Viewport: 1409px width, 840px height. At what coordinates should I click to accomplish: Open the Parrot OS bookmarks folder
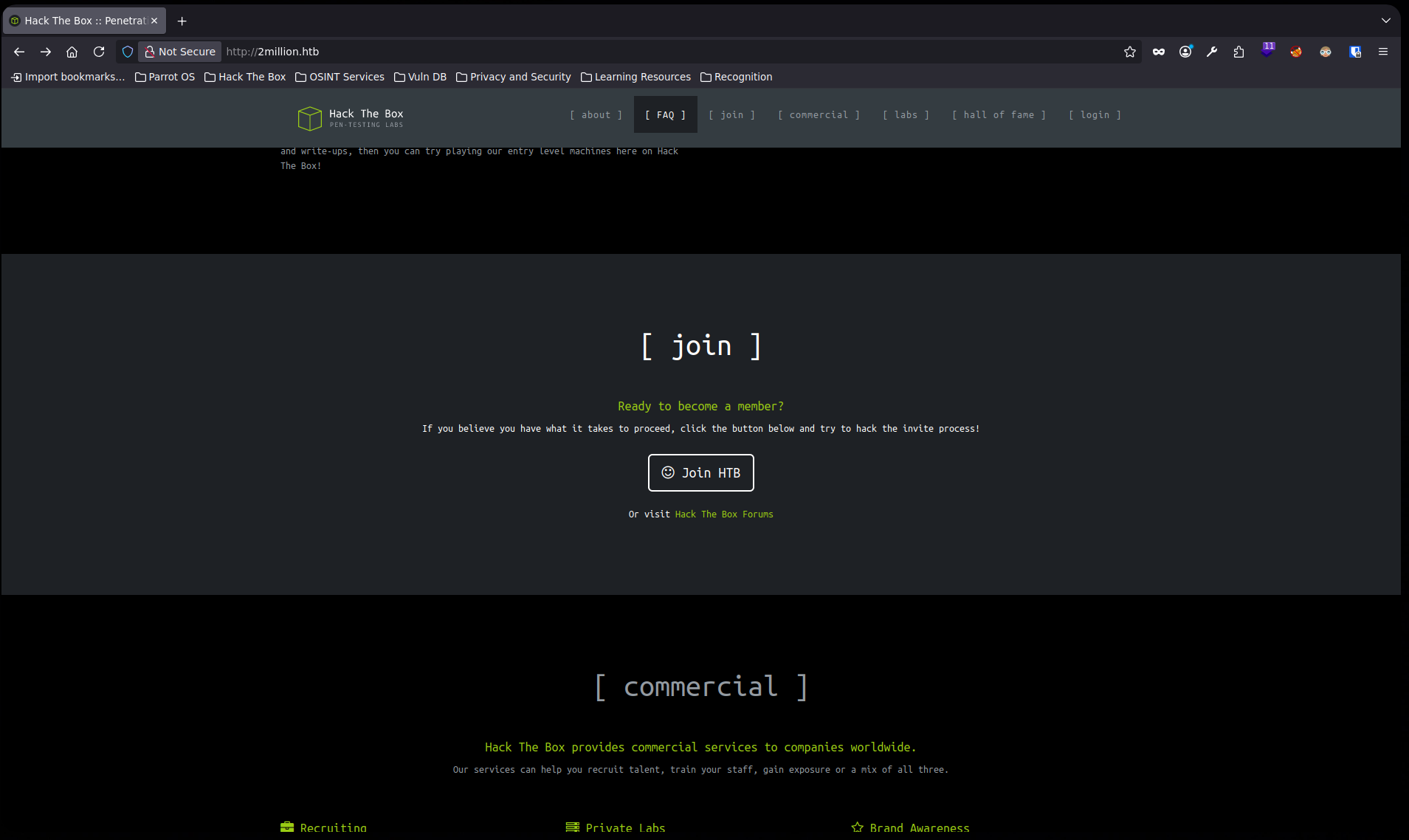pos(165,77)
